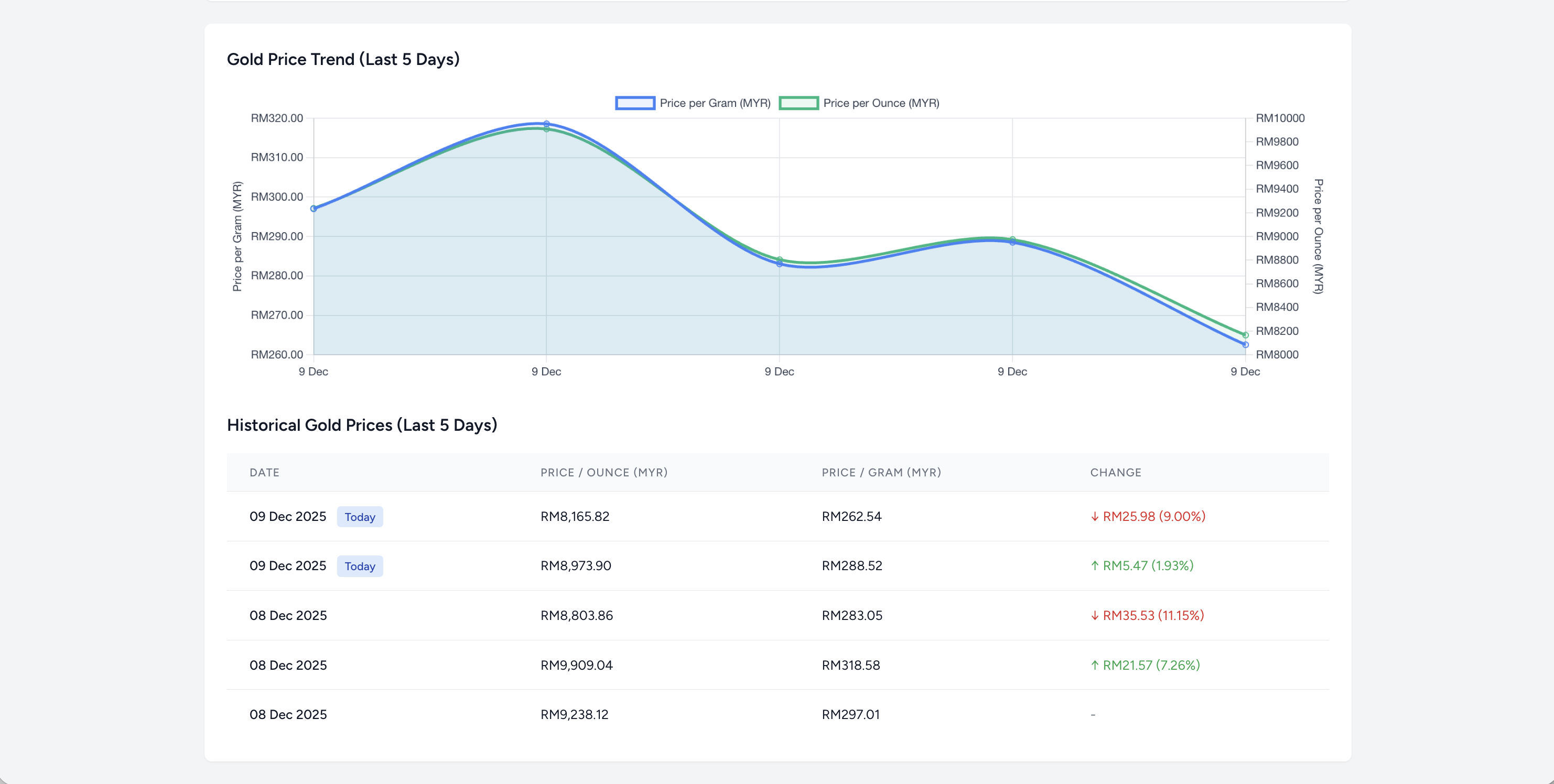Click the green up arrow next to RM5.47
1554x784 pixels.
coord(1095,565)
